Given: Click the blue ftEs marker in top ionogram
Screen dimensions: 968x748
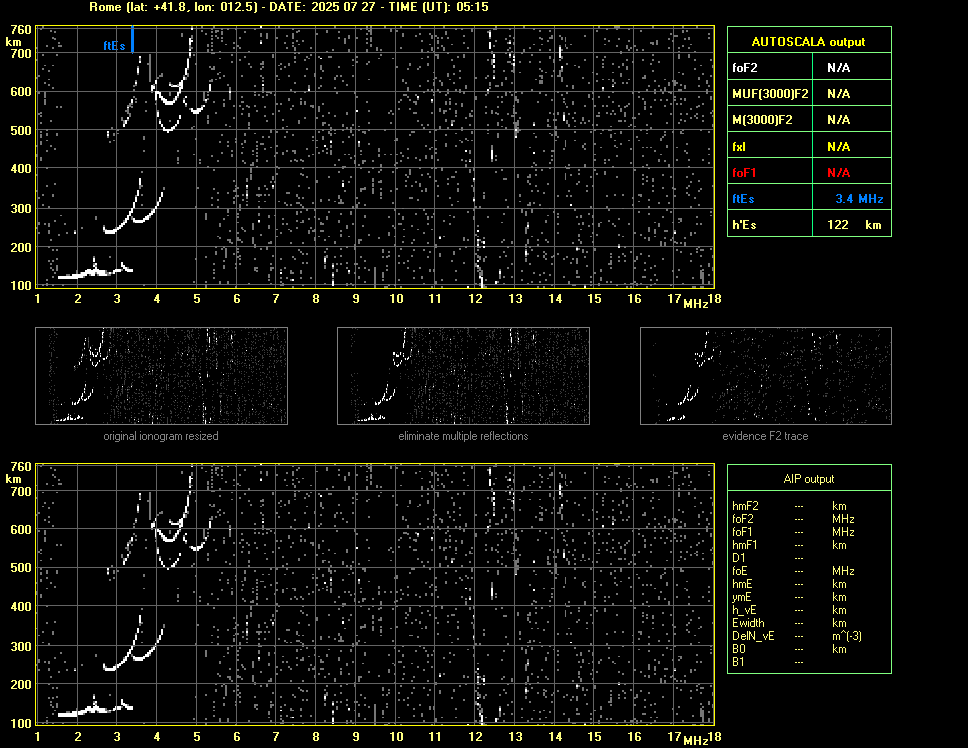Looking at the screenshot, I should 132,39.
